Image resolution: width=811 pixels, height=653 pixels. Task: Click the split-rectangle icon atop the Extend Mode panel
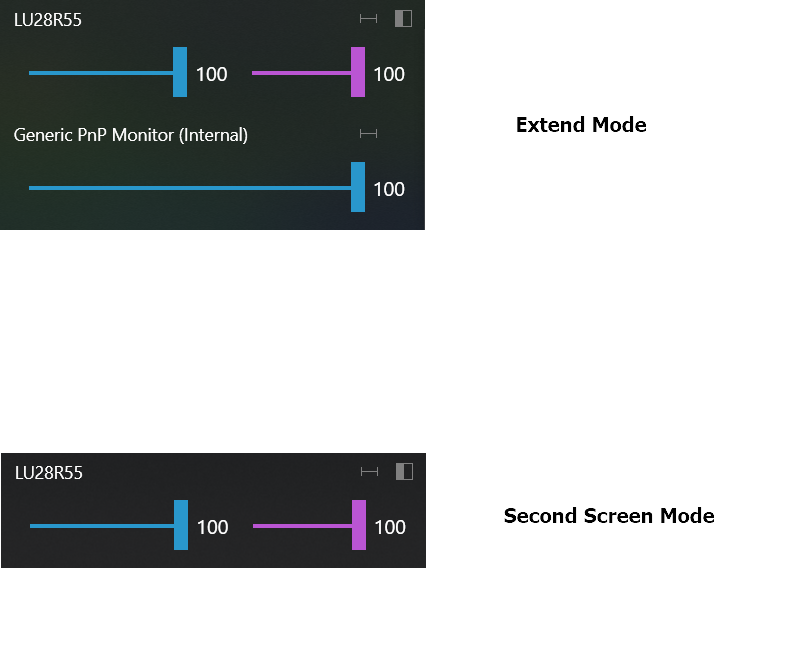point(403,18)
